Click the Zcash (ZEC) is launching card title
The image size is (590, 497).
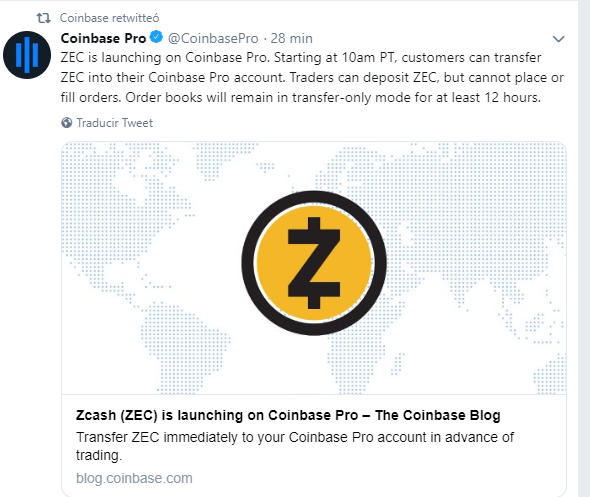pos(288,415)
